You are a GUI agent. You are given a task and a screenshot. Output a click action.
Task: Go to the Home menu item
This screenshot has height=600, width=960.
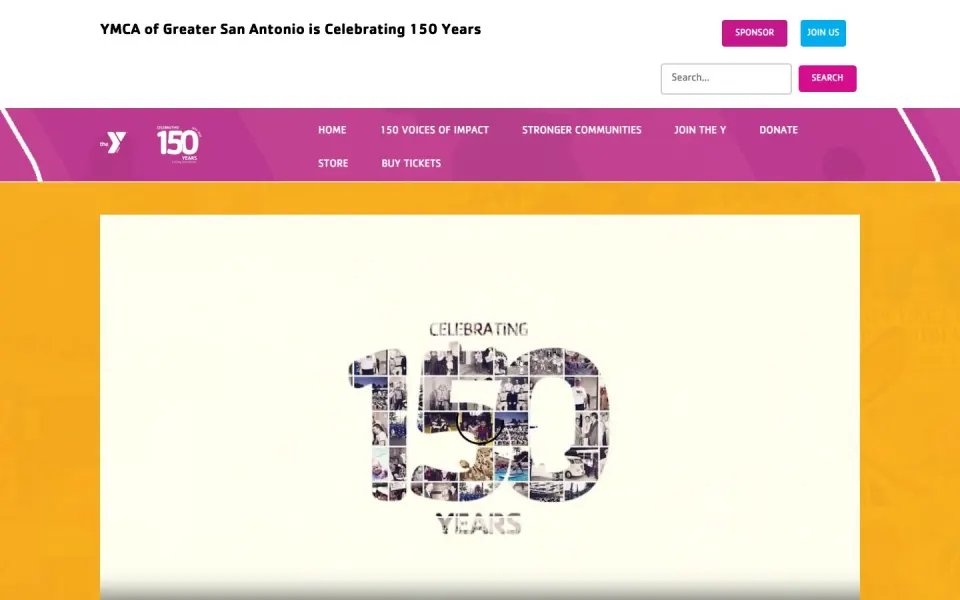coord(332,130)
